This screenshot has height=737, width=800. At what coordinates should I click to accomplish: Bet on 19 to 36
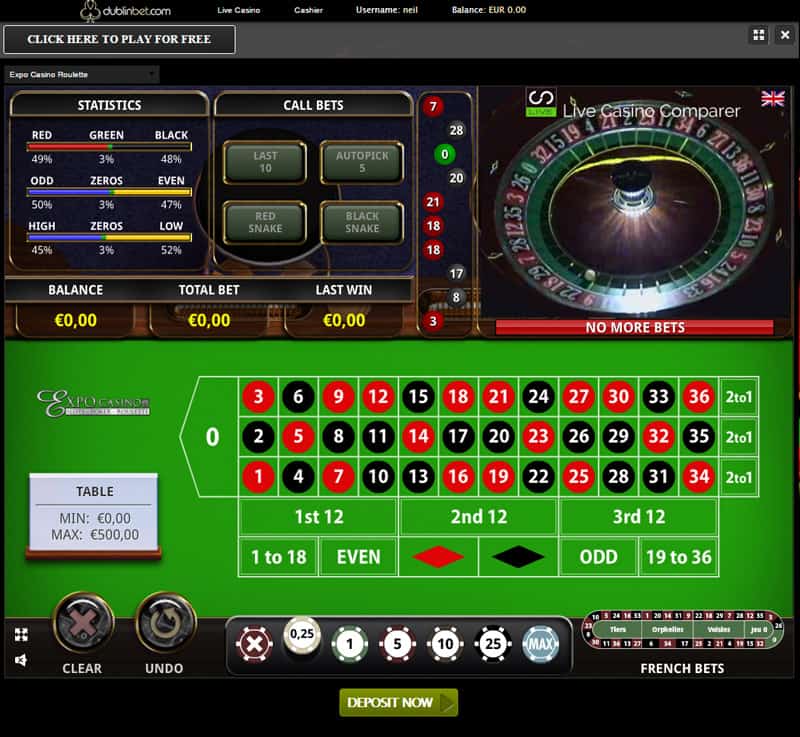679,557
